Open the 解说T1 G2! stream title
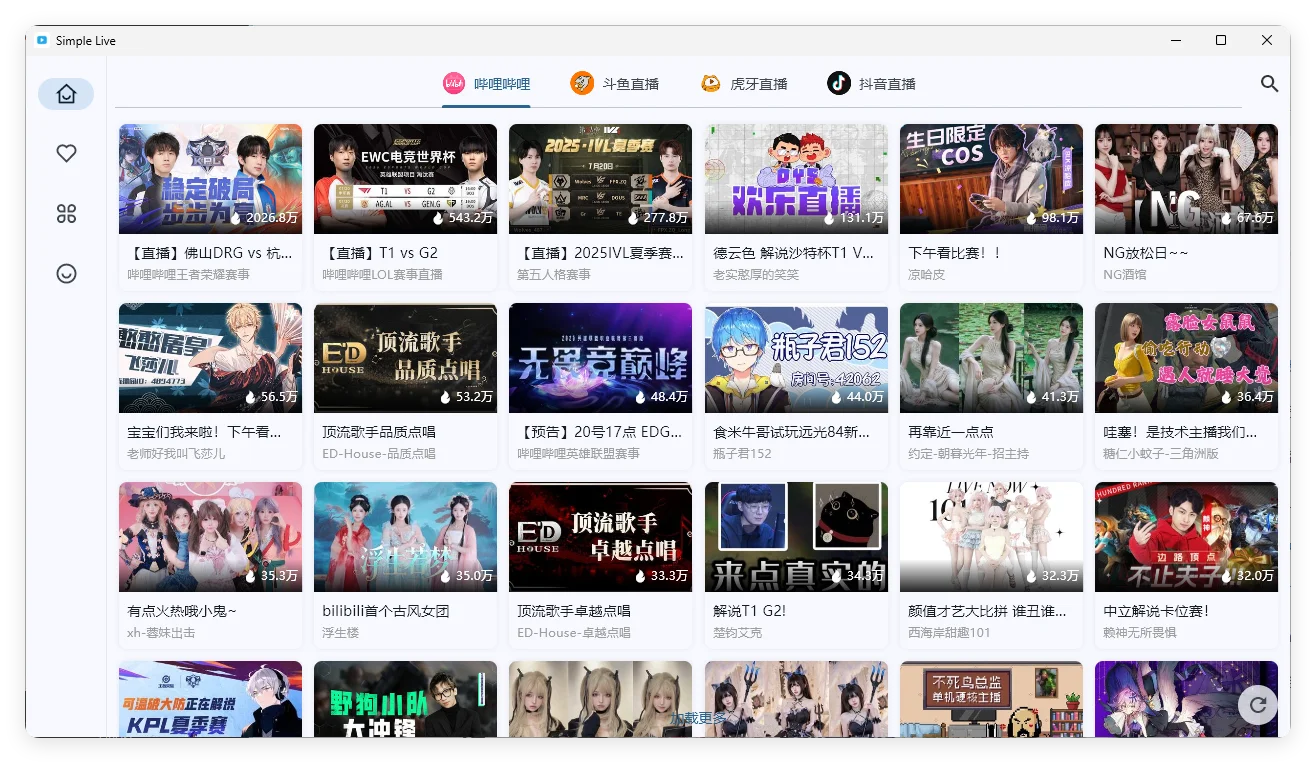The width and height of the screenshot is (1316, 763). coord(747,610)
